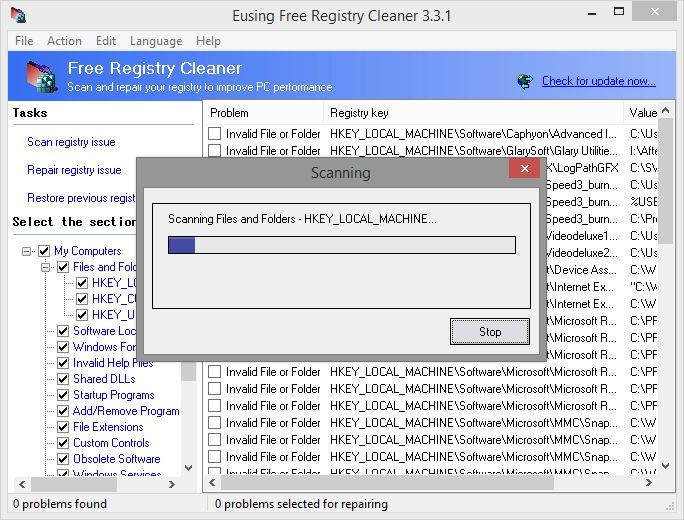The width and height of the screenshot is (684, 520).
Task: Click the Free Registry Cleaner banner logo
Action: click(x=41, y=77)
